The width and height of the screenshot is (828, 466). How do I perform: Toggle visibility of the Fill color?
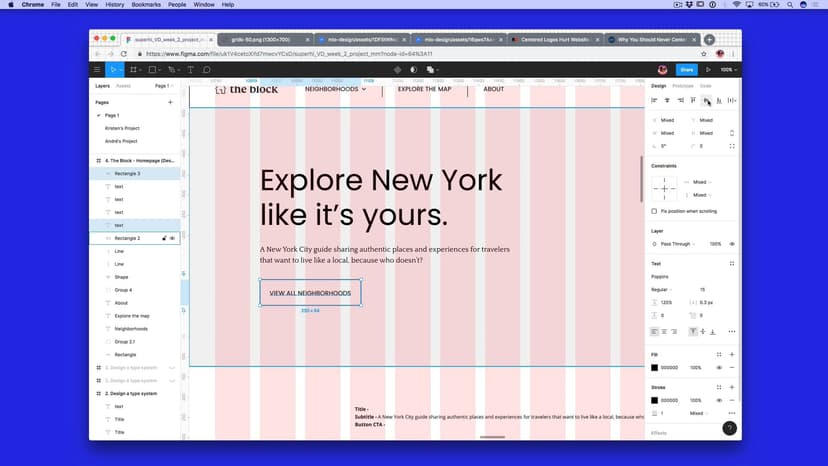[x=719, y=368]
